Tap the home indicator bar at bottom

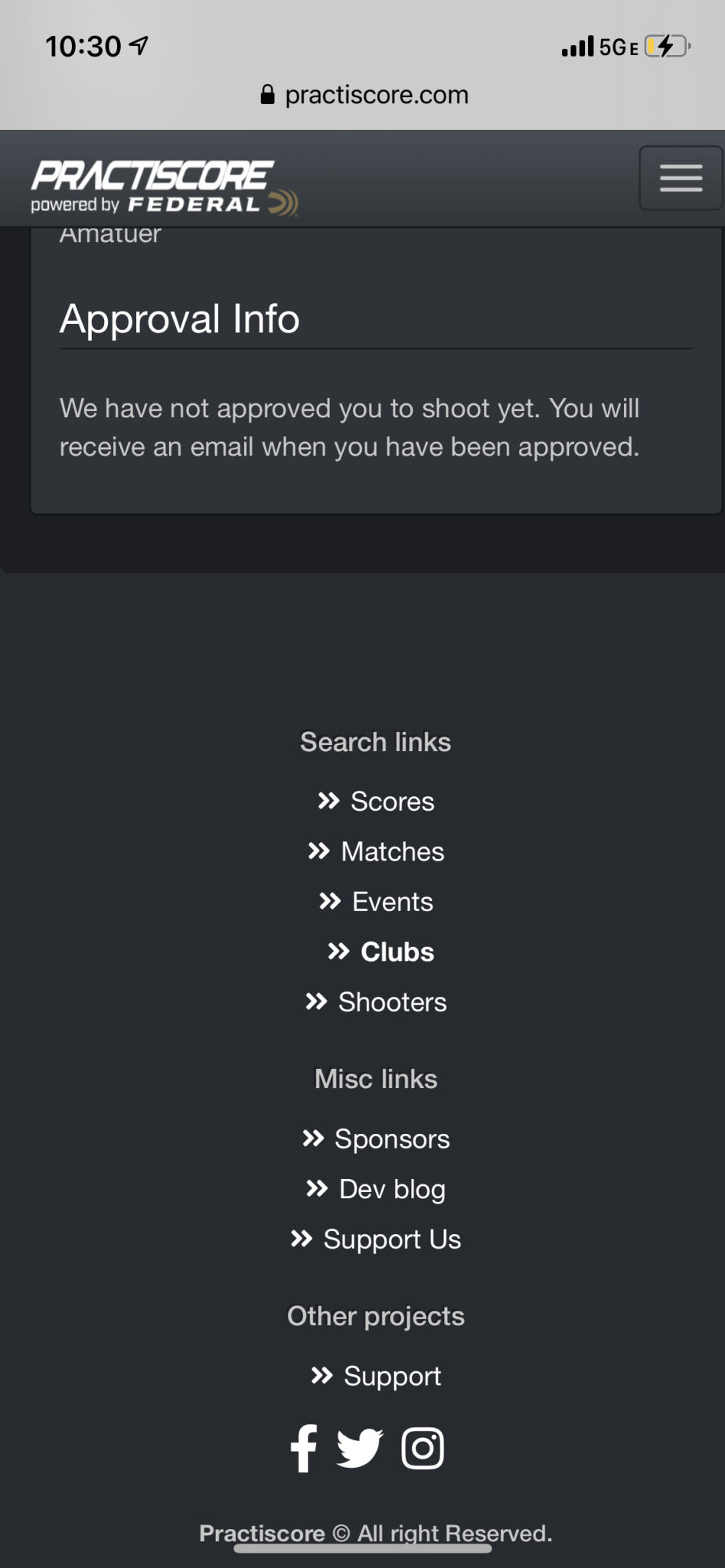point(362,1548)
